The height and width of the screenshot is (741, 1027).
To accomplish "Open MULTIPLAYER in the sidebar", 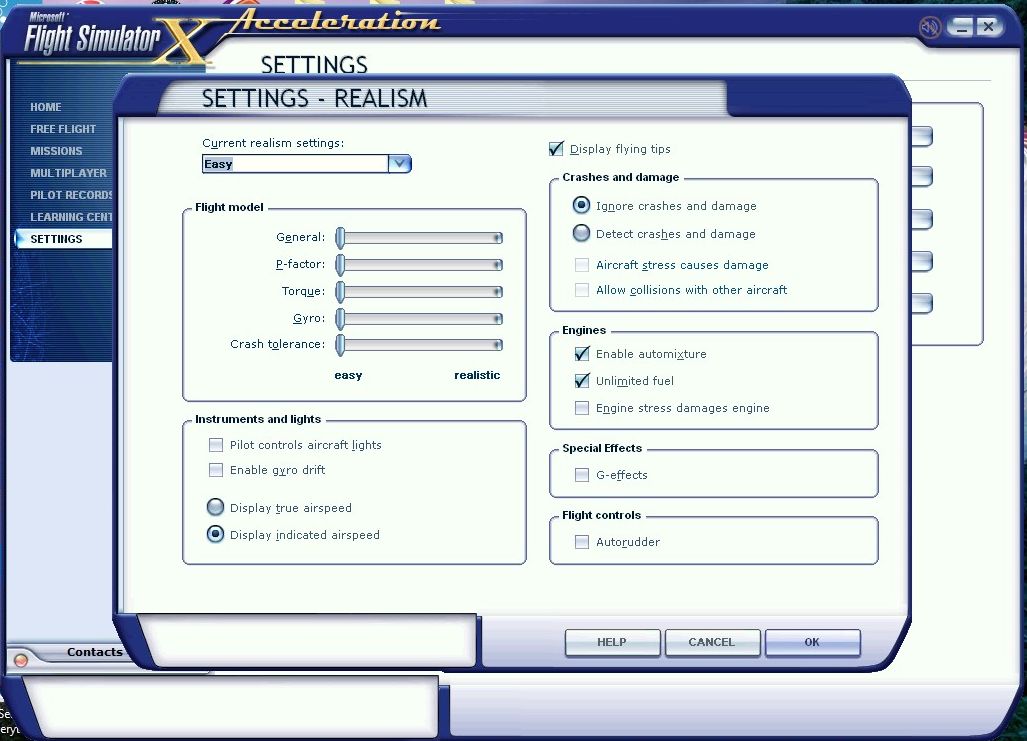I will (68, 173).
